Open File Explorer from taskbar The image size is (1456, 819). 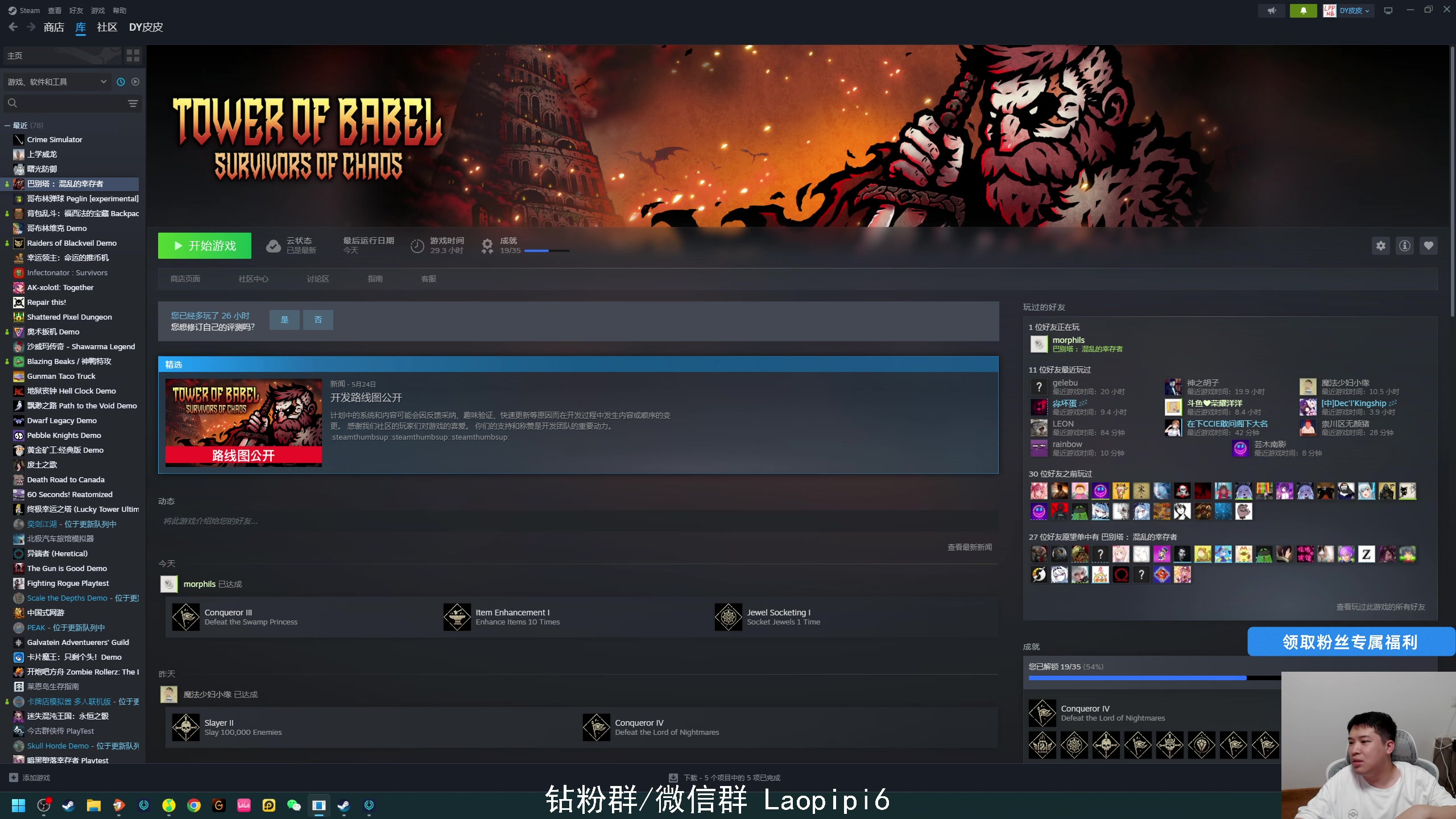[x=94, y=805]
